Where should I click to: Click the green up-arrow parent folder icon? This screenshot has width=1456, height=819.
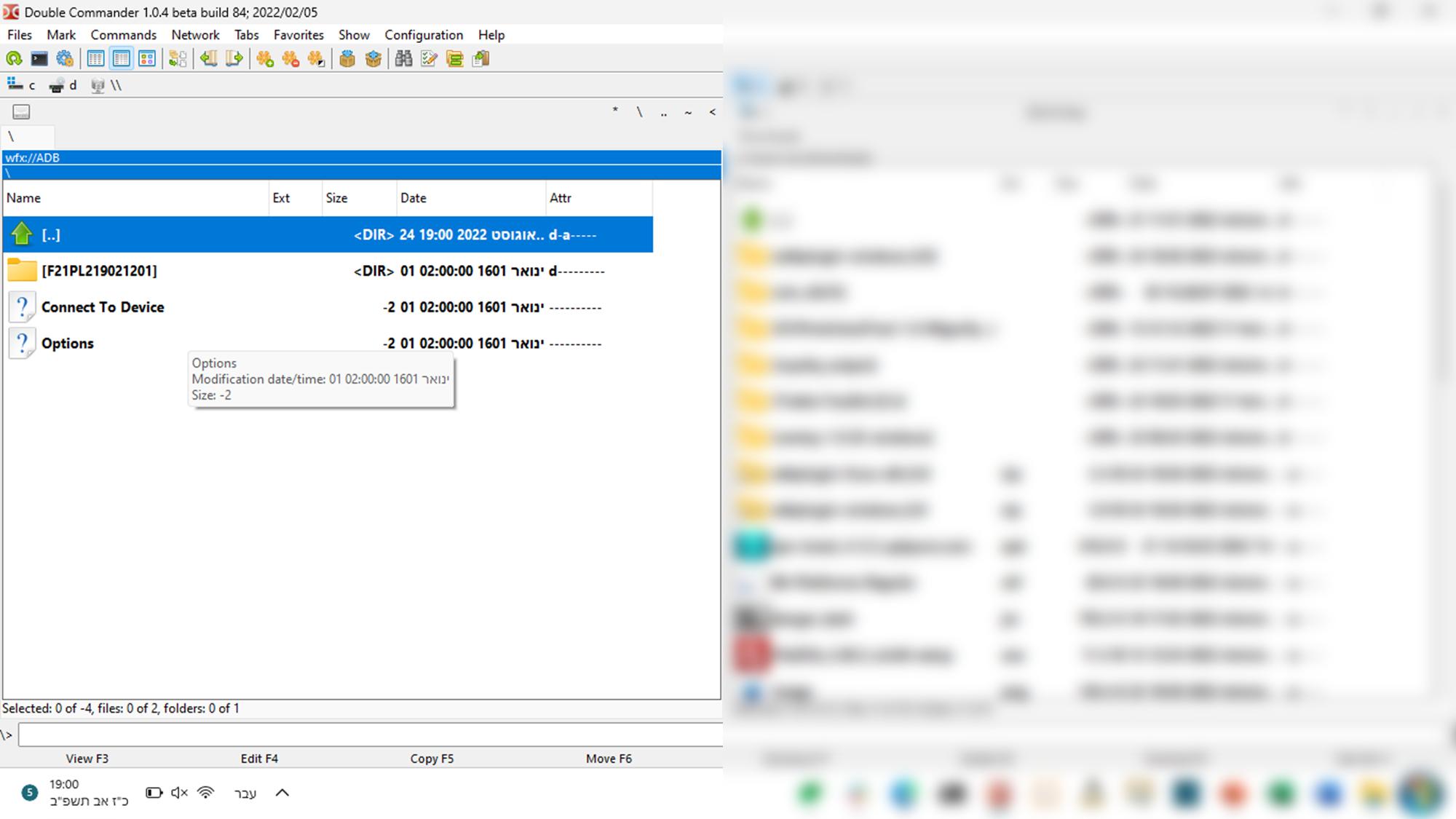[22, 234]
